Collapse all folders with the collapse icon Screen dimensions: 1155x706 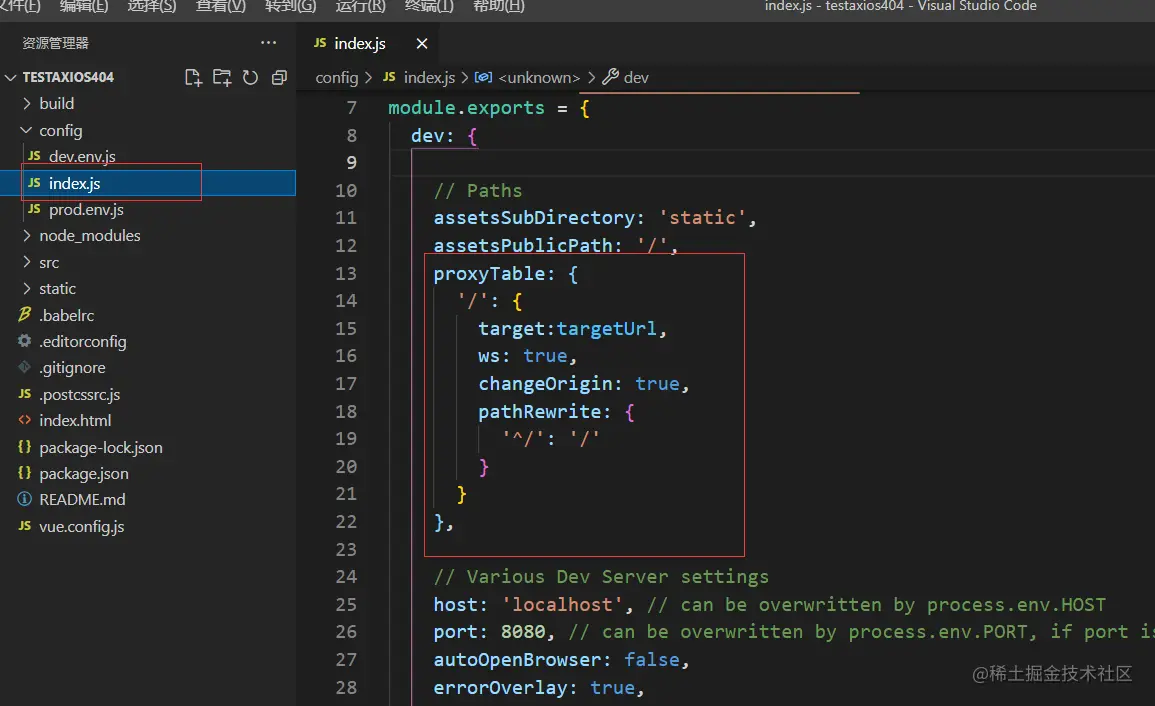[279, 77]
